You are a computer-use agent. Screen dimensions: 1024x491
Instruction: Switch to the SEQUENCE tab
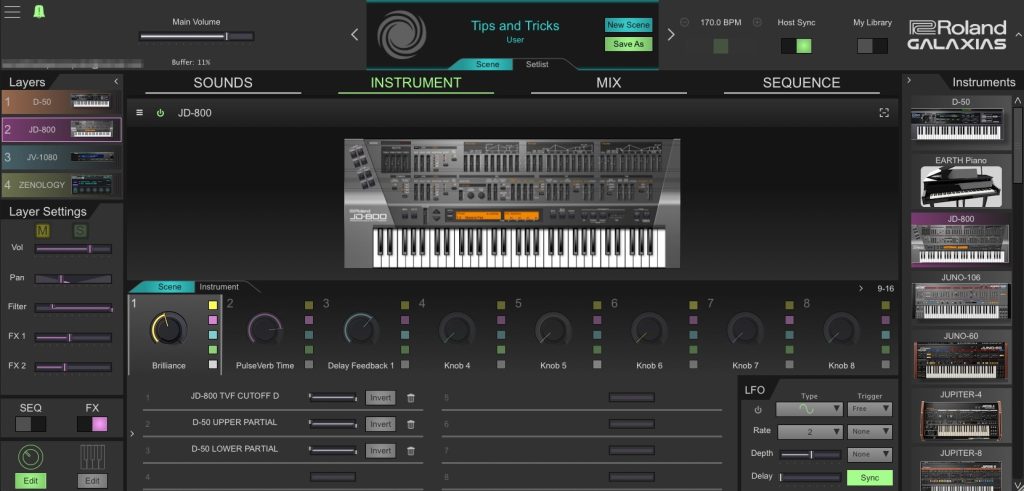tap(801, 83)
